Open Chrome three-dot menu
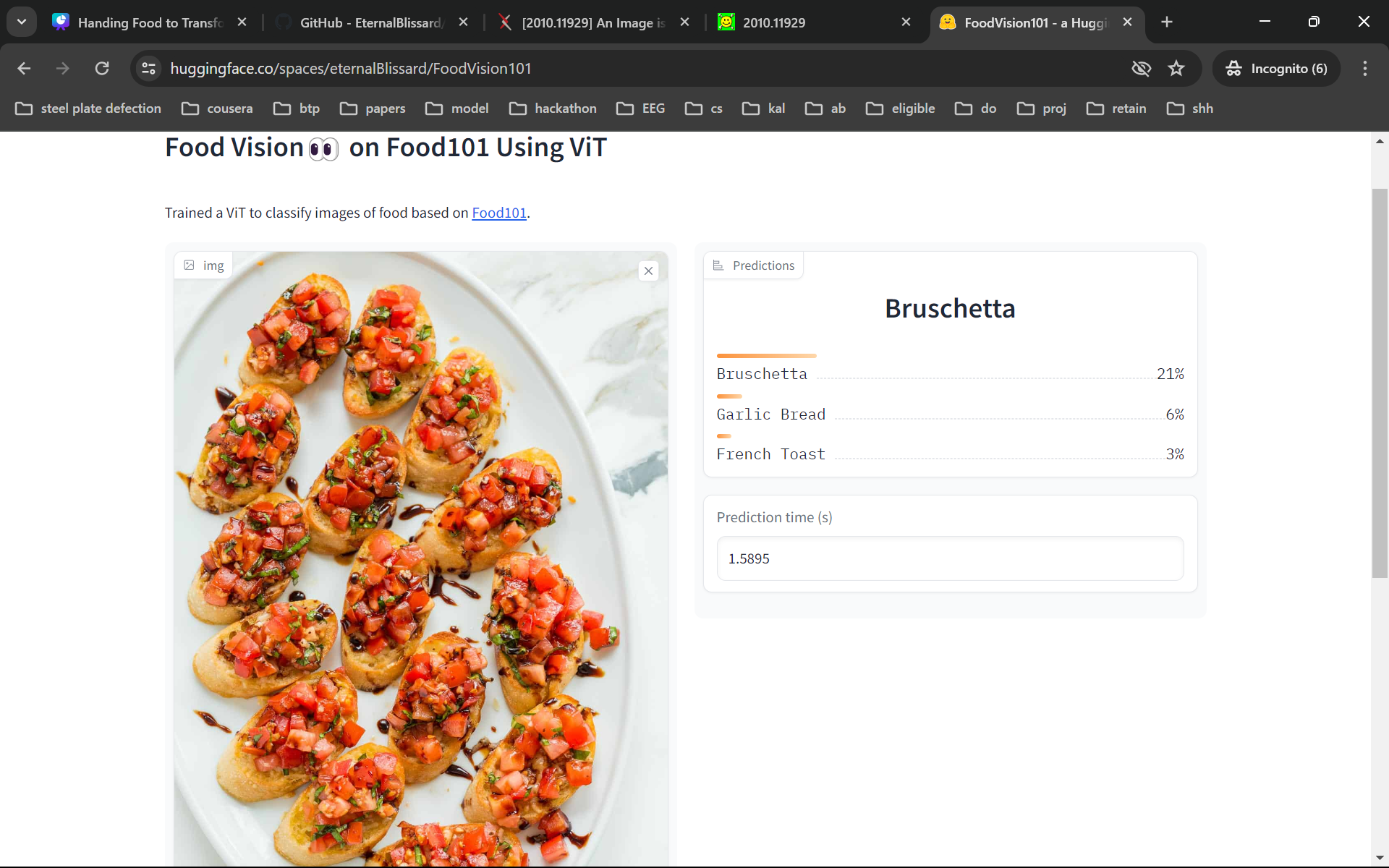Viewport: 1389px width, 868px height. (1364, 69)
